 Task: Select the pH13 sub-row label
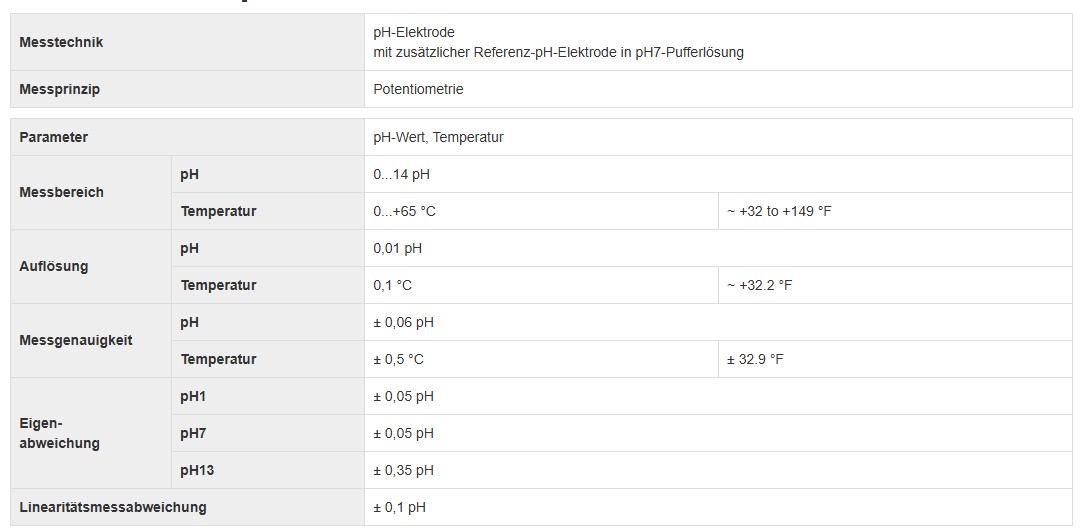click(197, 471)
